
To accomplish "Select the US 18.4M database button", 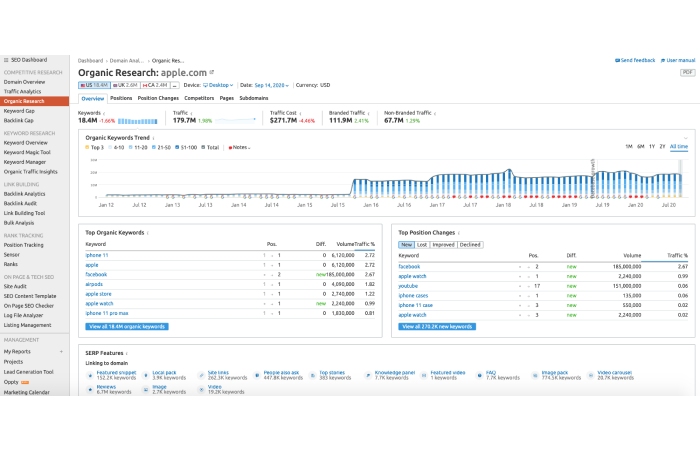I will pyautogui.click(x=94, y=85).
